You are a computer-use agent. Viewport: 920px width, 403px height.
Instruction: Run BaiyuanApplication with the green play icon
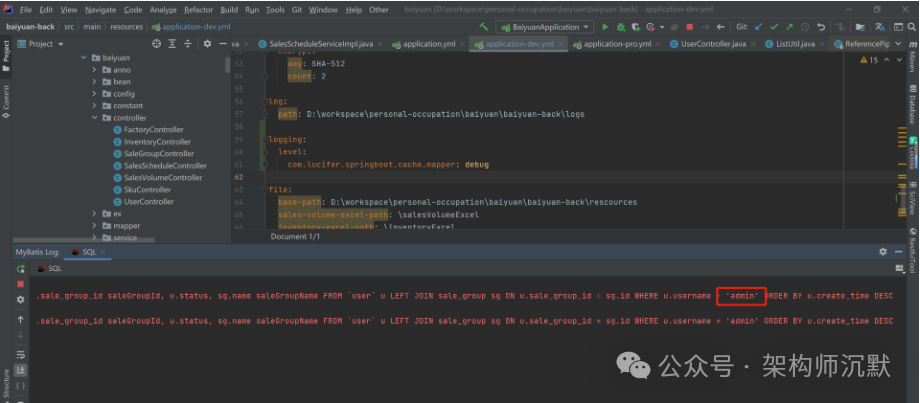(x=606, y=26)
